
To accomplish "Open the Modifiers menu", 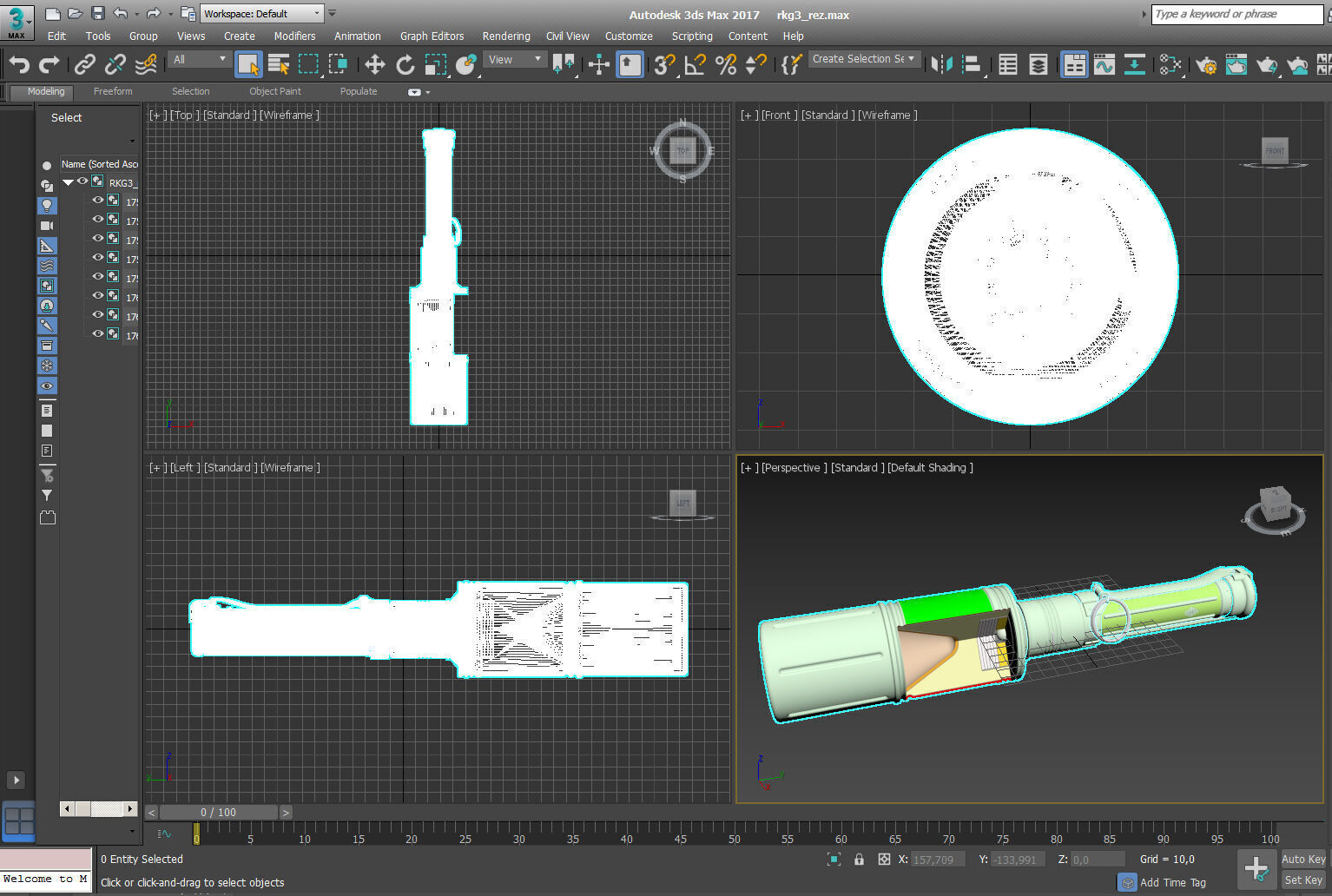I will (294, 36).
